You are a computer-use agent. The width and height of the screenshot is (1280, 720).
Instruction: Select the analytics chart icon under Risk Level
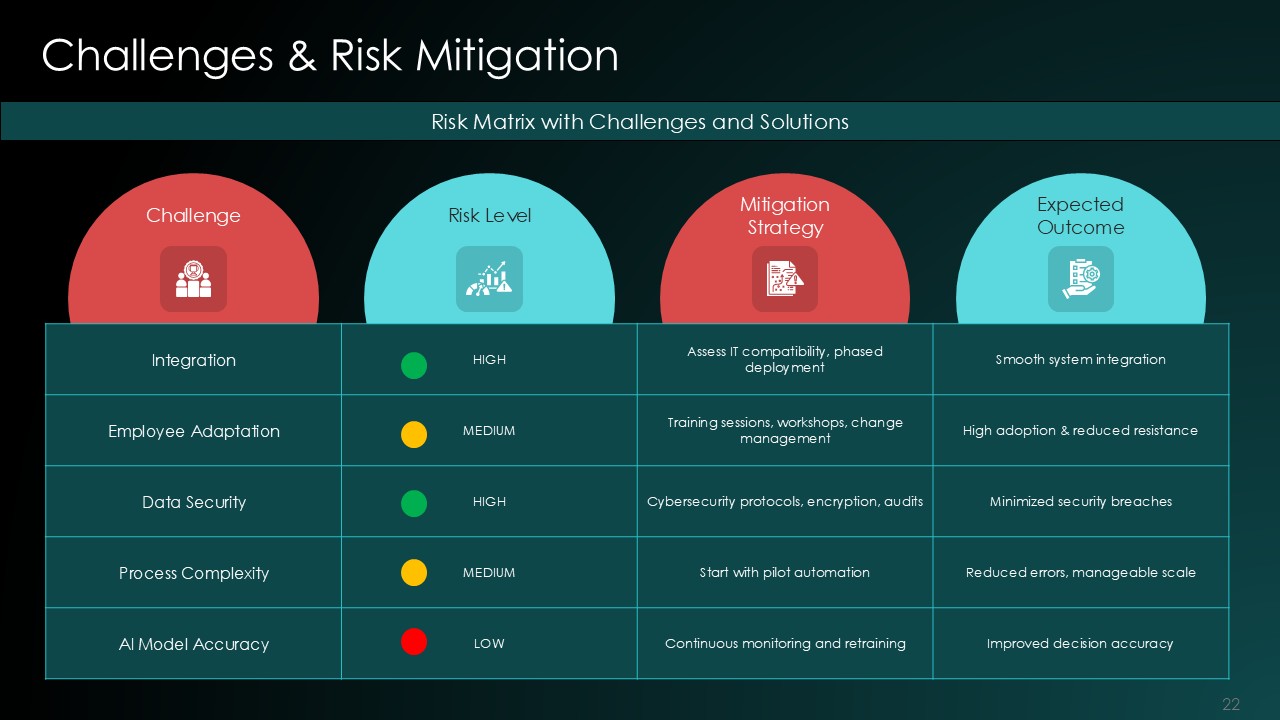tap(489, 279)
